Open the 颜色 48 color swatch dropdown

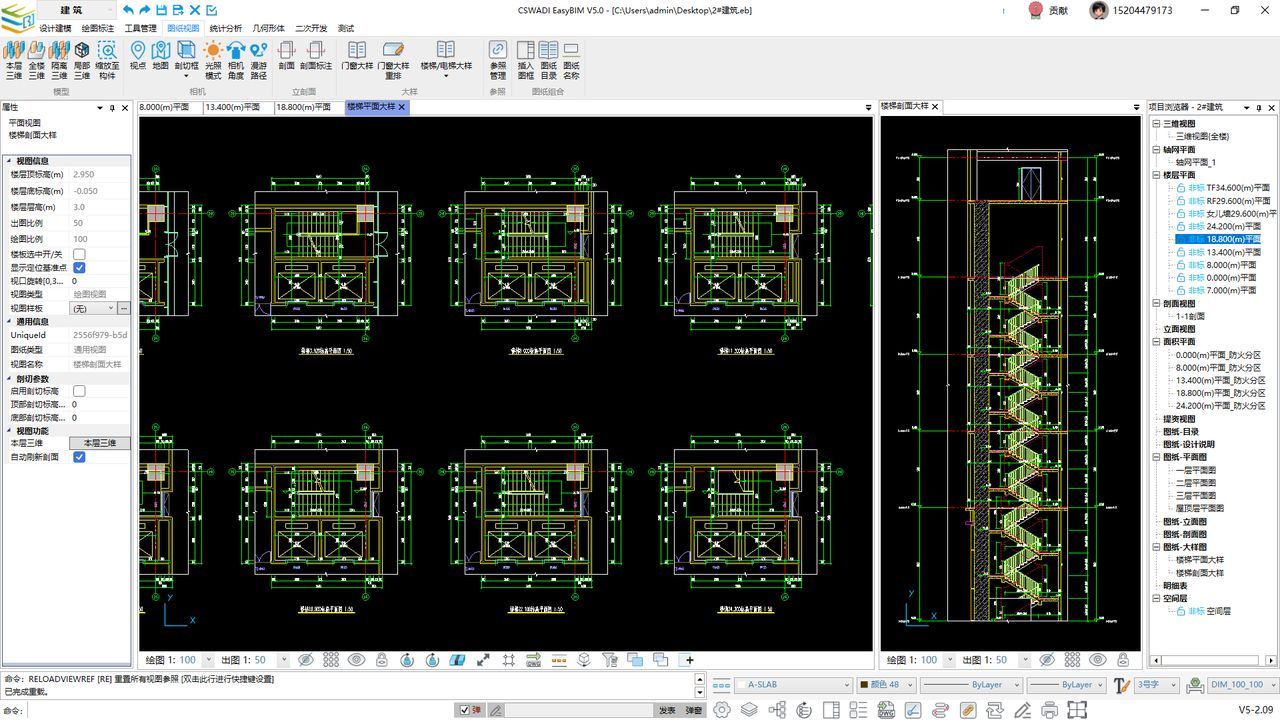coord(885,685)
